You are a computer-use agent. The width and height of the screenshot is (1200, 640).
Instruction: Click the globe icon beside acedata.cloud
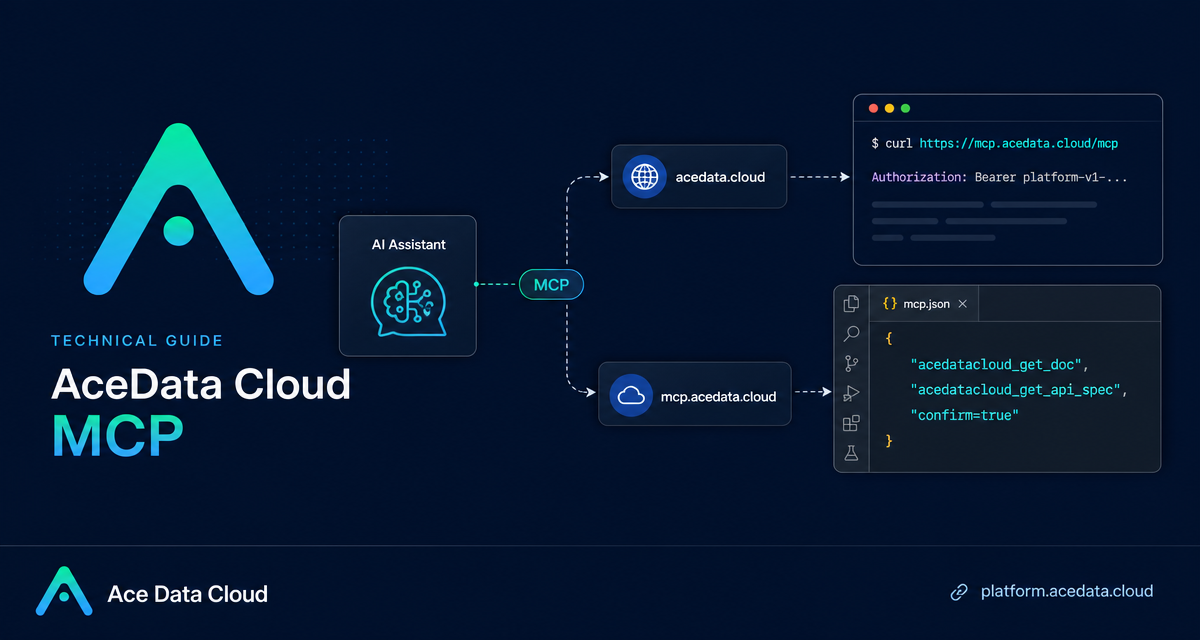(x=644, y=177)
